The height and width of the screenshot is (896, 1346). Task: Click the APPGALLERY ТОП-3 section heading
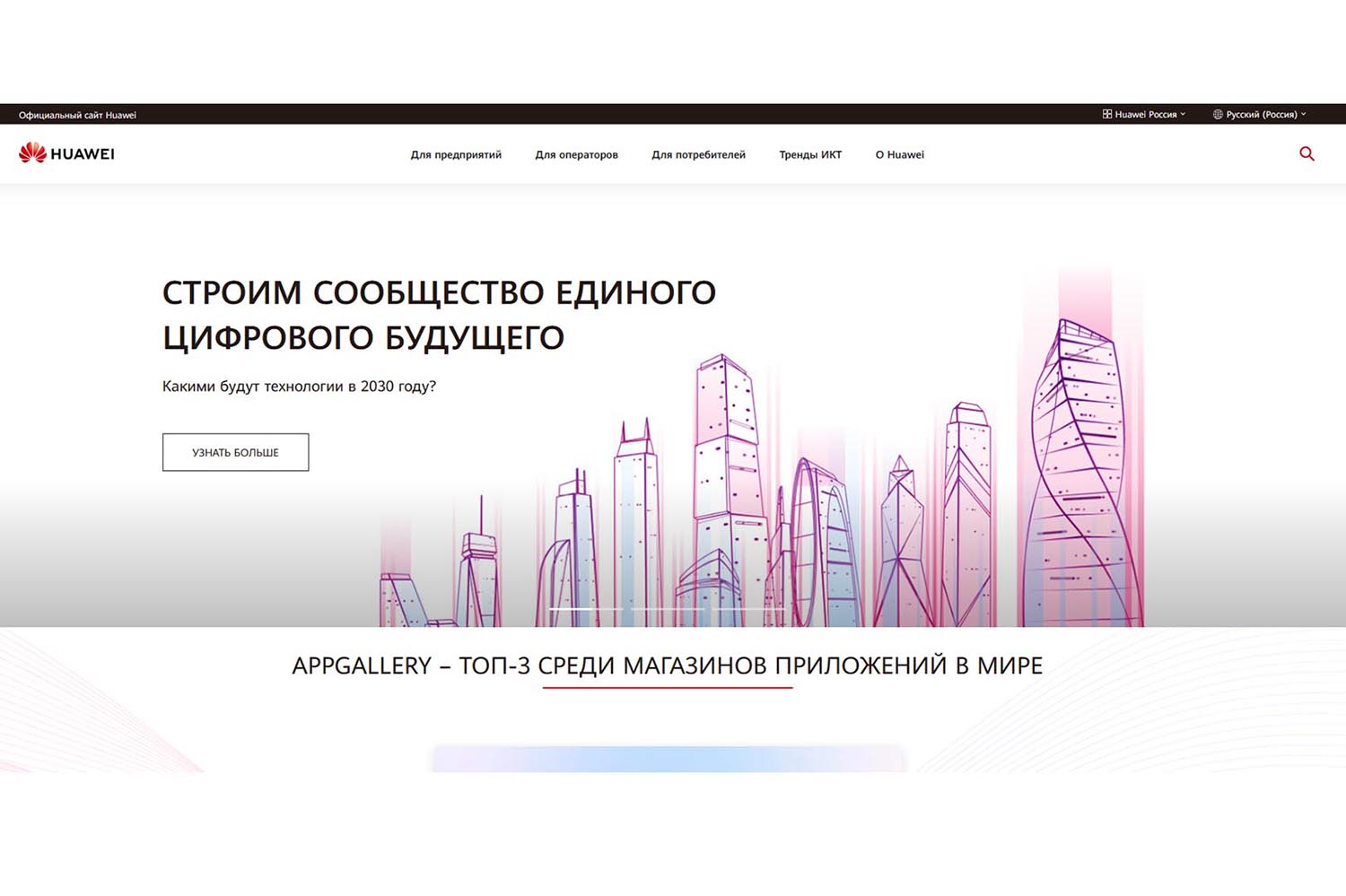667,665
